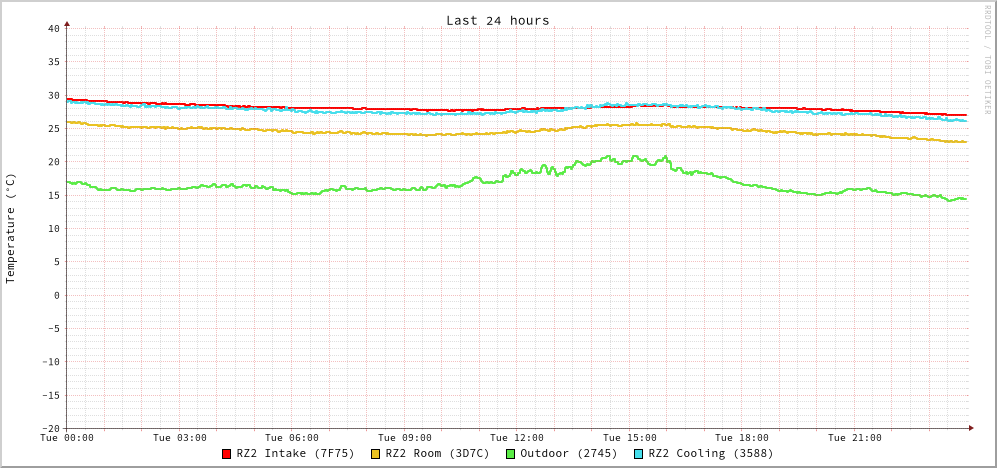Click the Temperature (°C) axis label

(11, 228)
